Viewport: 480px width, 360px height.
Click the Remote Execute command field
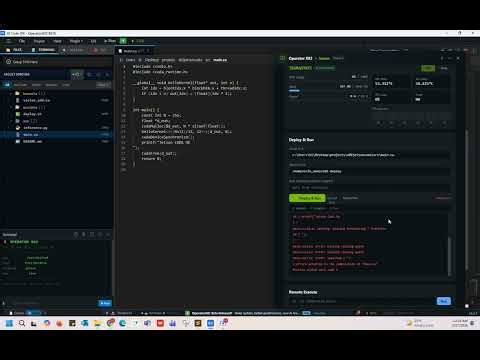(362, 301)
